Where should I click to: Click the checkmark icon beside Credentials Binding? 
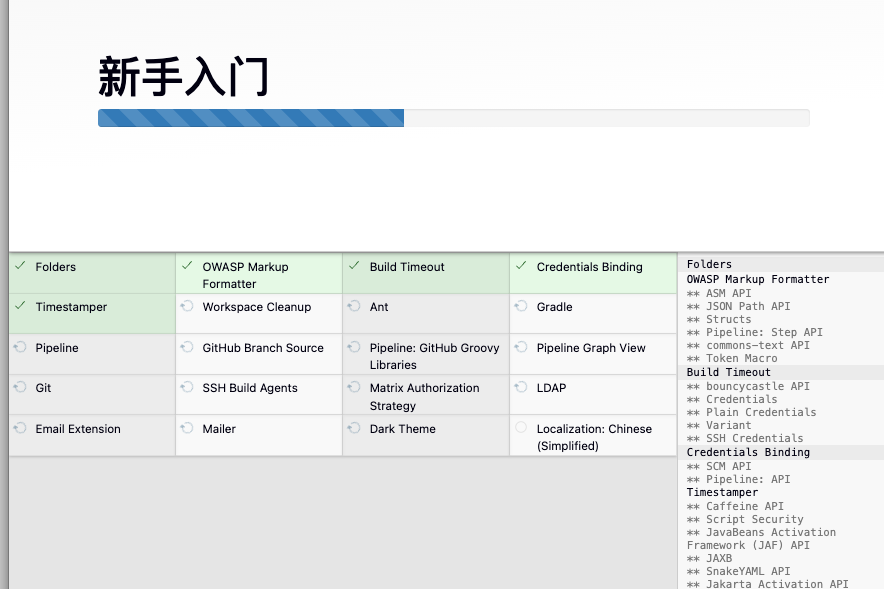pos(521,265)
